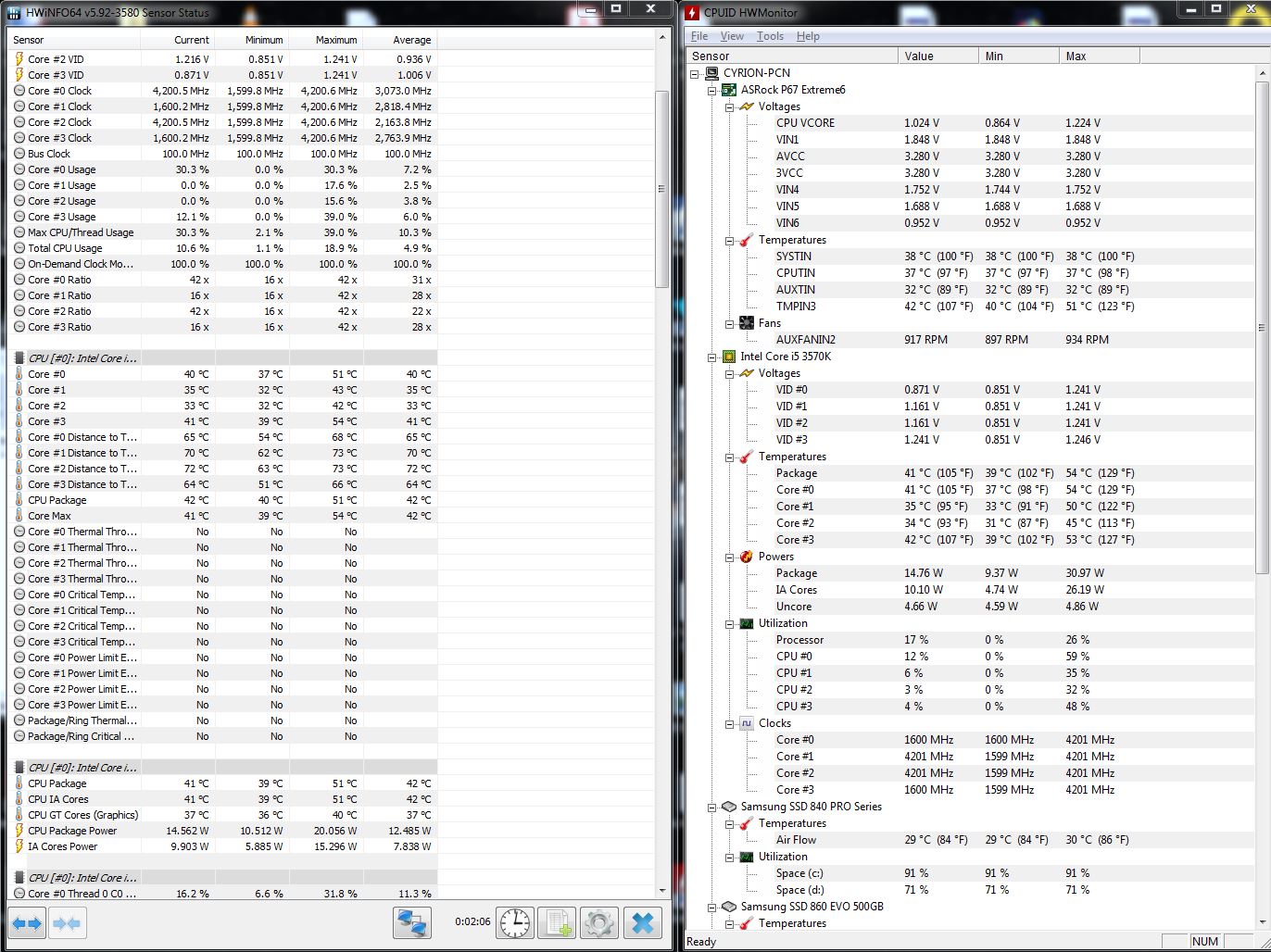Open the Tools menu in HWMonitor

[x=770, y=36]
